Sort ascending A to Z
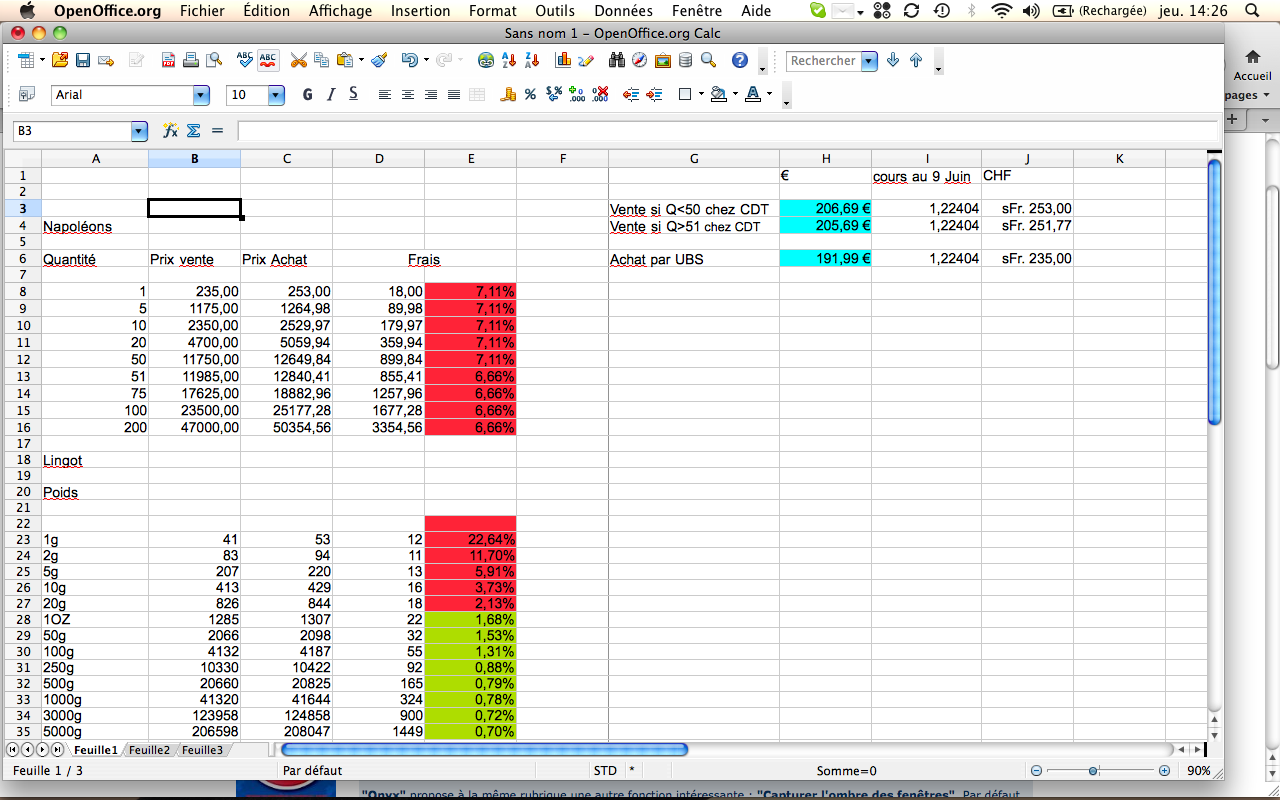 [x=509, y=61]
